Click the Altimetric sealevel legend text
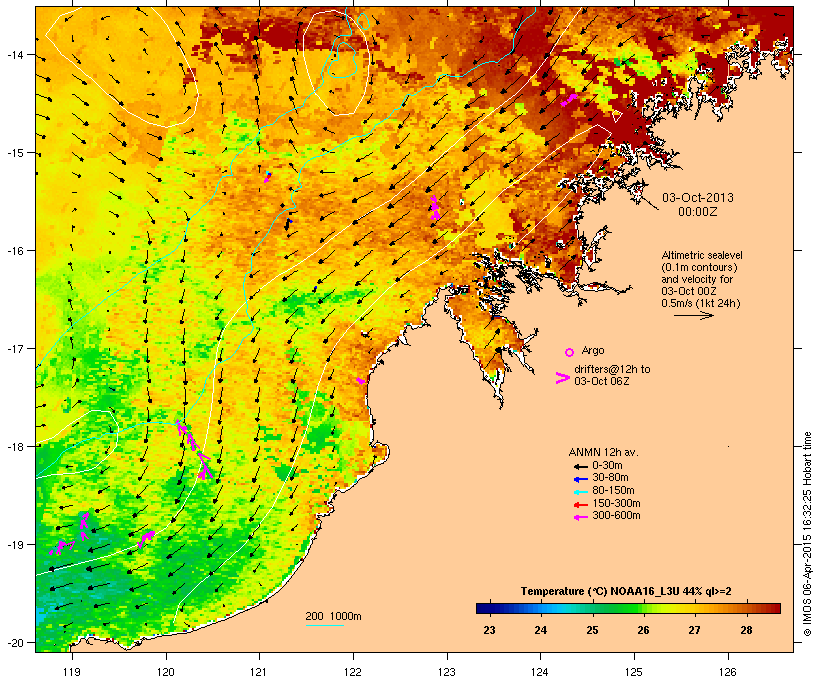 (702, 279)
